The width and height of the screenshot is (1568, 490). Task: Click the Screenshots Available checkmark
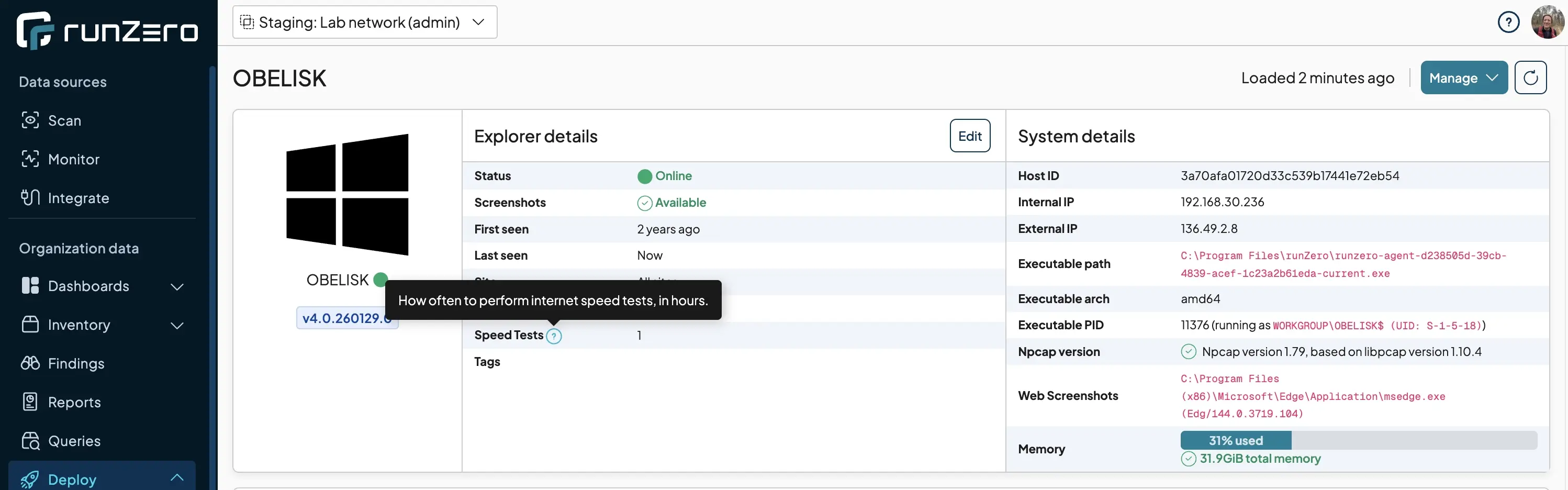coord(645,202)
